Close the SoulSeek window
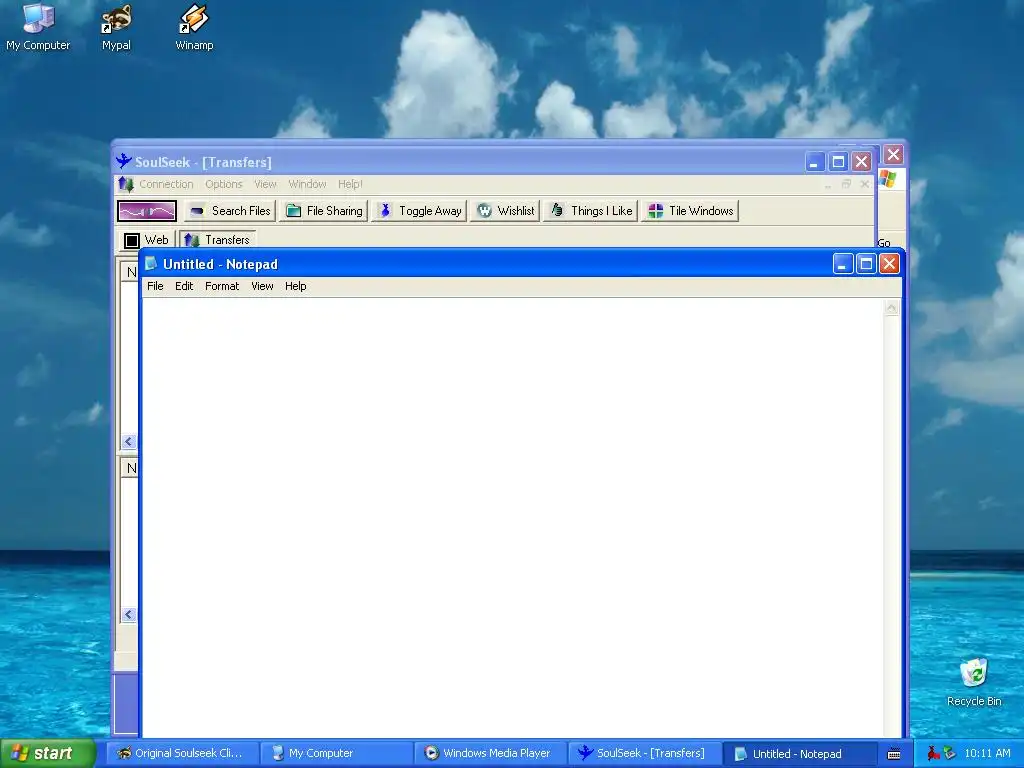This screenshot has width=1024, height=768. (862, 161)
